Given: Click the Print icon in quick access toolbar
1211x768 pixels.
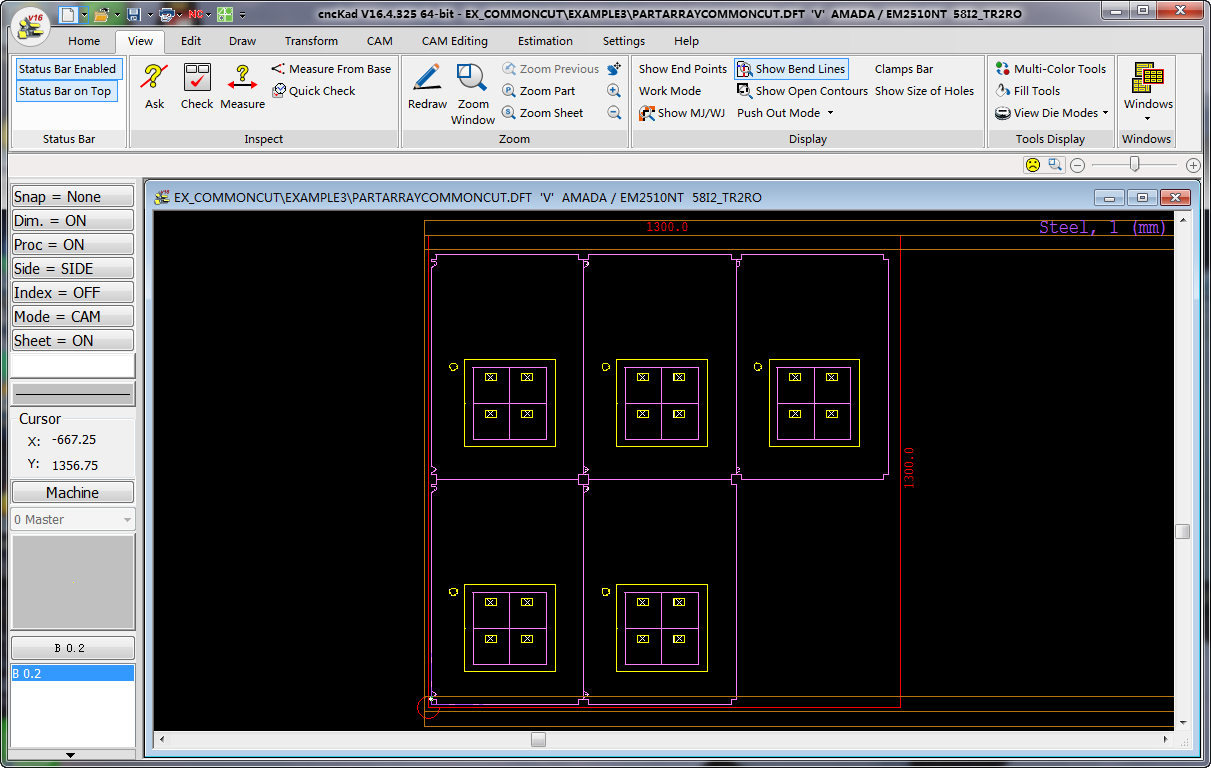Looking at the screenshot, I should [x=167, y=14].
